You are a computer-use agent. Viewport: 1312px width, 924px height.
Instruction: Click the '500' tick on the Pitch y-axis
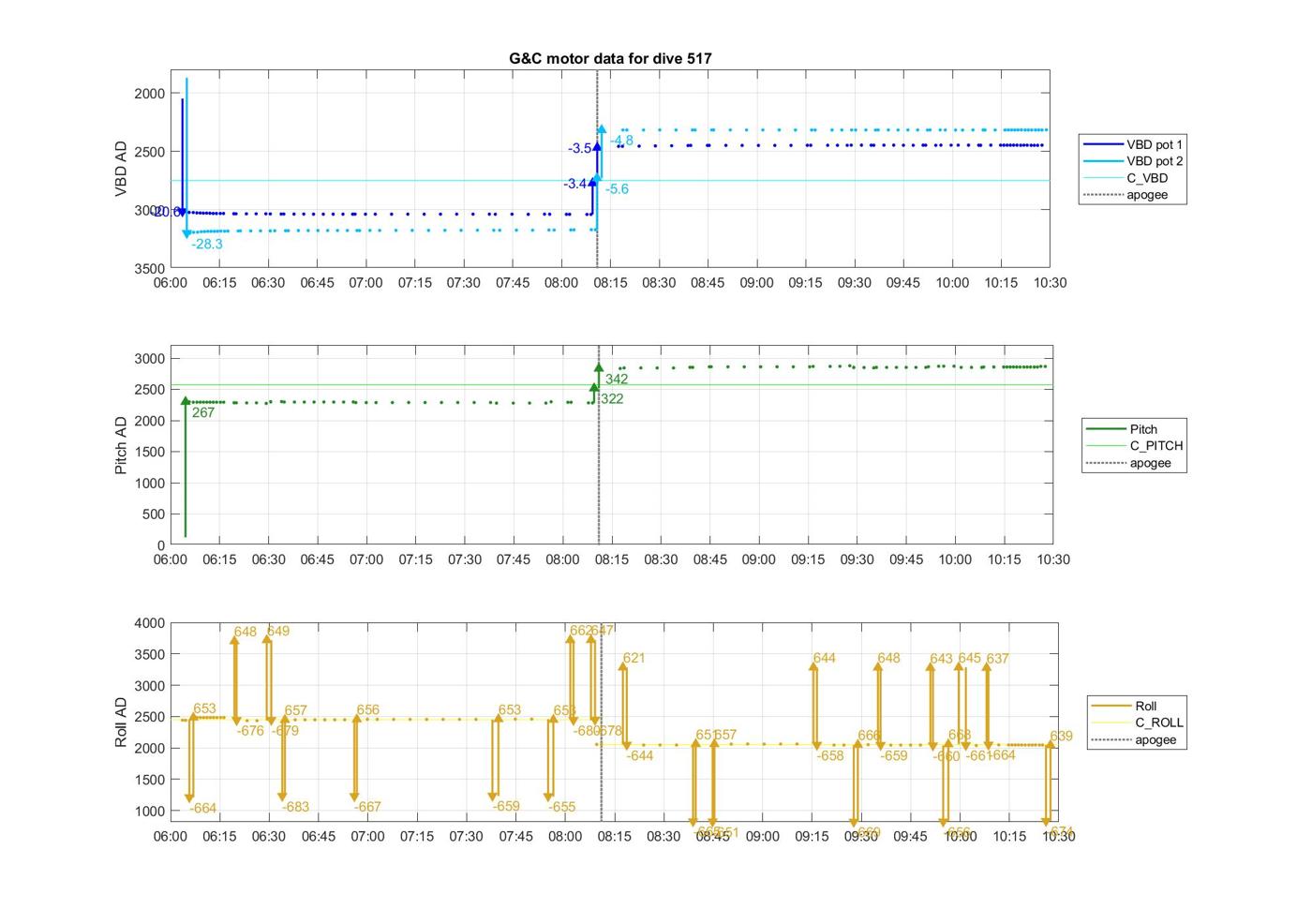[154, 514]
